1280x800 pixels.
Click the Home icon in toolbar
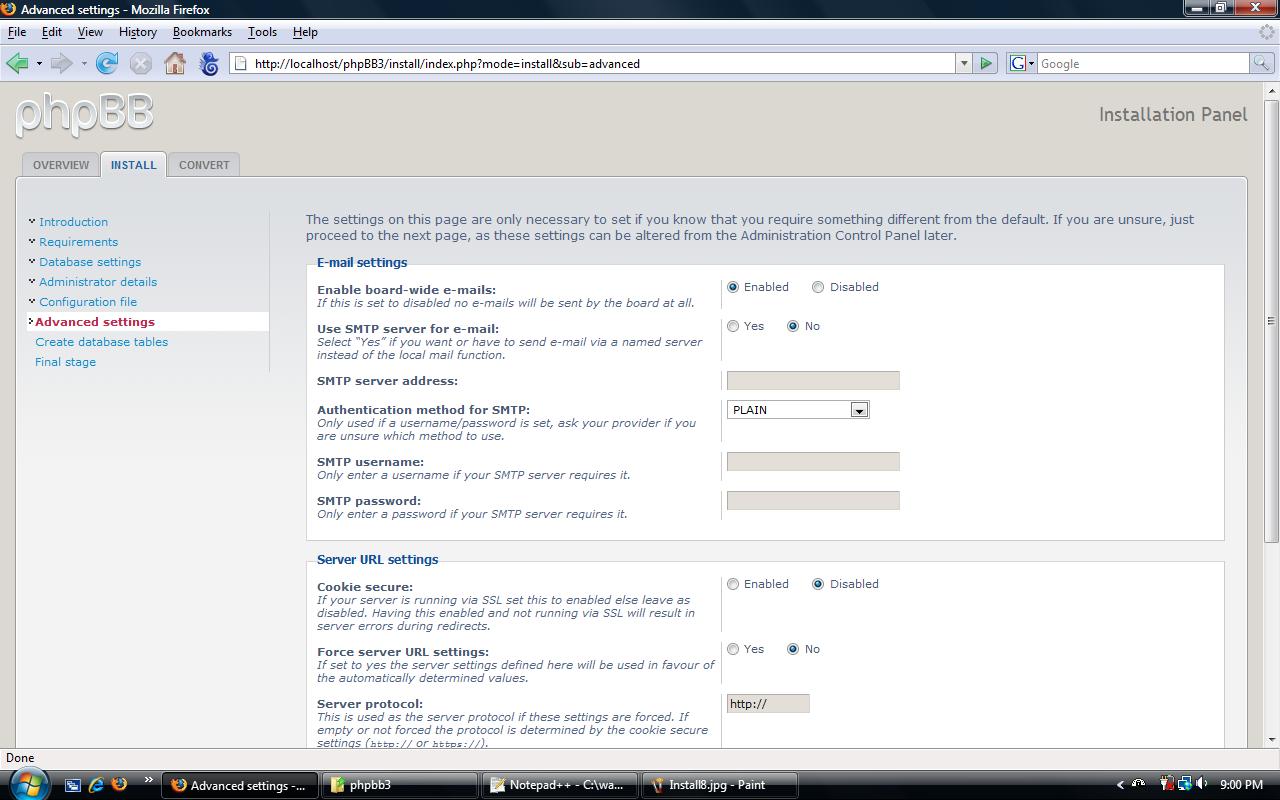(175, 63)
